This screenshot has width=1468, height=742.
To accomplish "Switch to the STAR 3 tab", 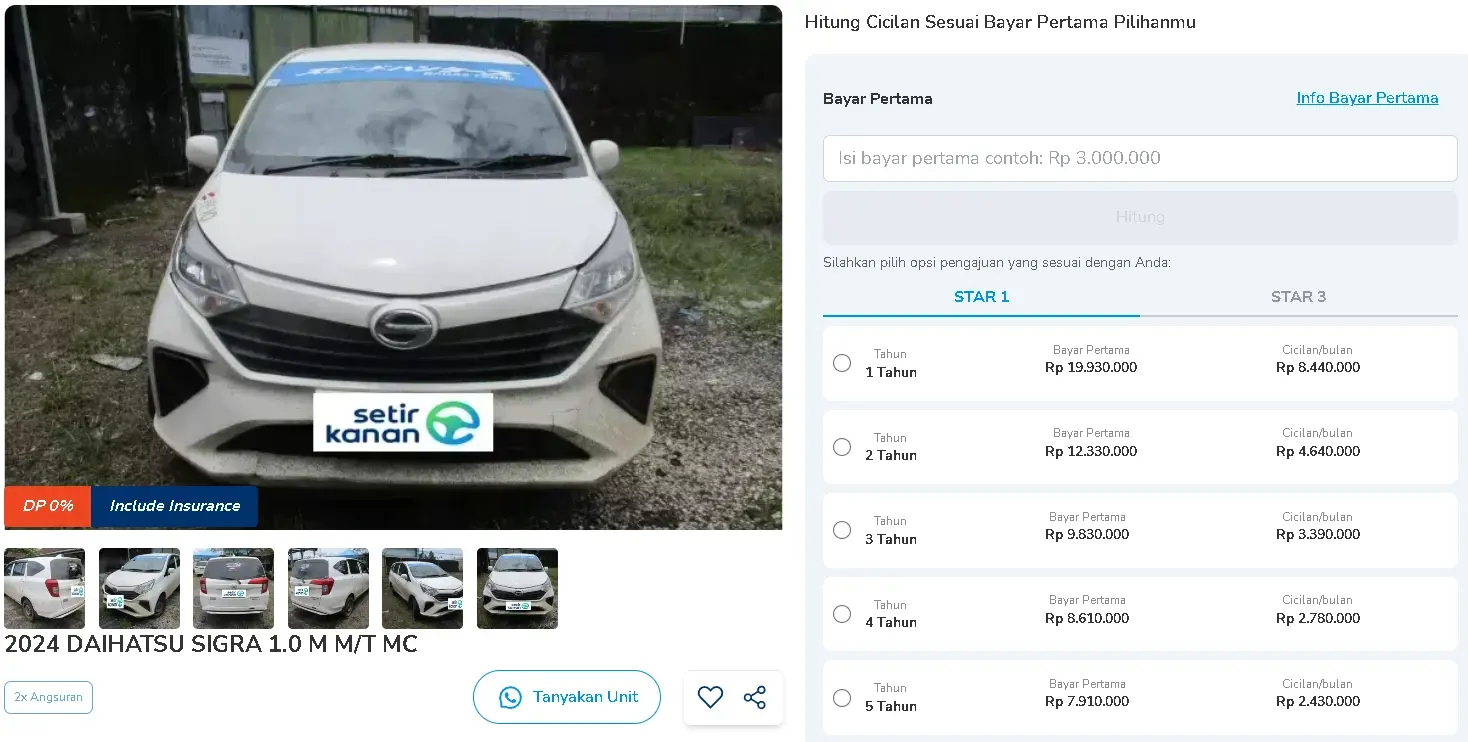I will click(x=1298, y=297).
